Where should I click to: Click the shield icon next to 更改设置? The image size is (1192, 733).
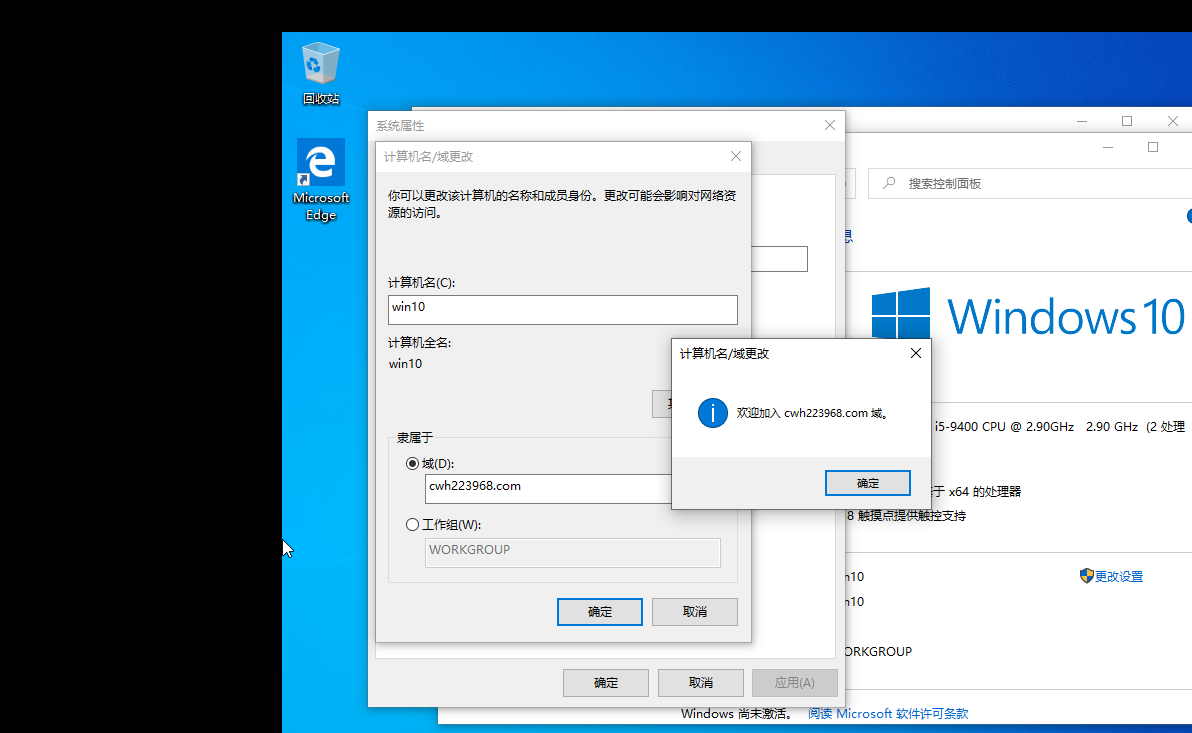[x=1086, y=576]
